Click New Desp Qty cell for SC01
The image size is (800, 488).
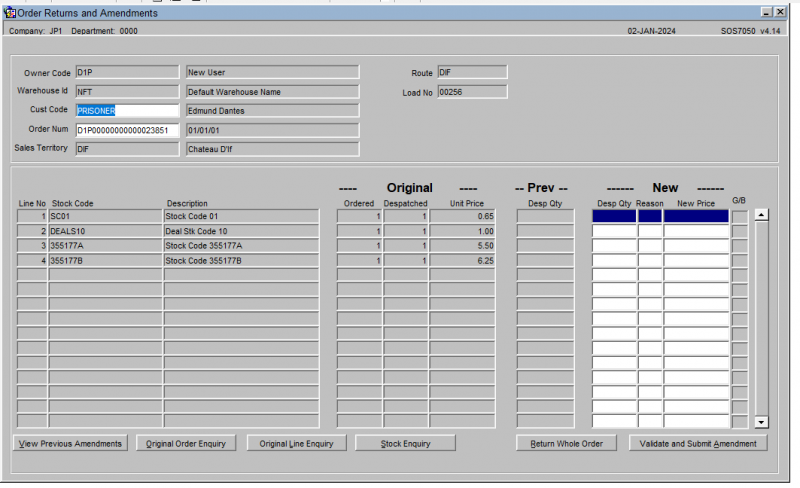tap(614, 216)
